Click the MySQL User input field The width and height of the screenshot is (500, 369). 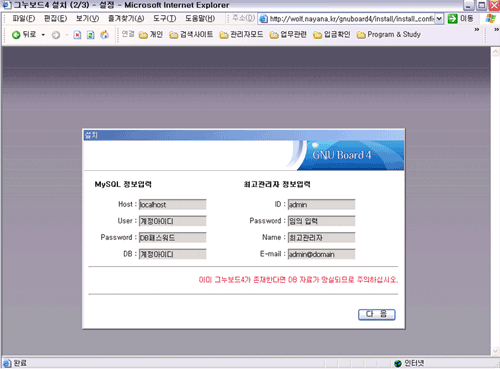coord(173,221)
